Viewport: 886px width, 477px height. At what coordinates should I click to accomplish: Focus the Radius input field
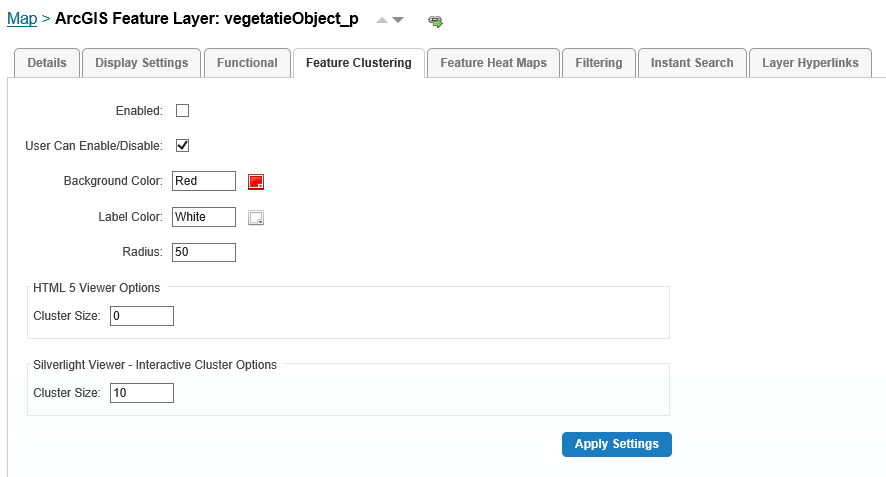coord(204,252)
